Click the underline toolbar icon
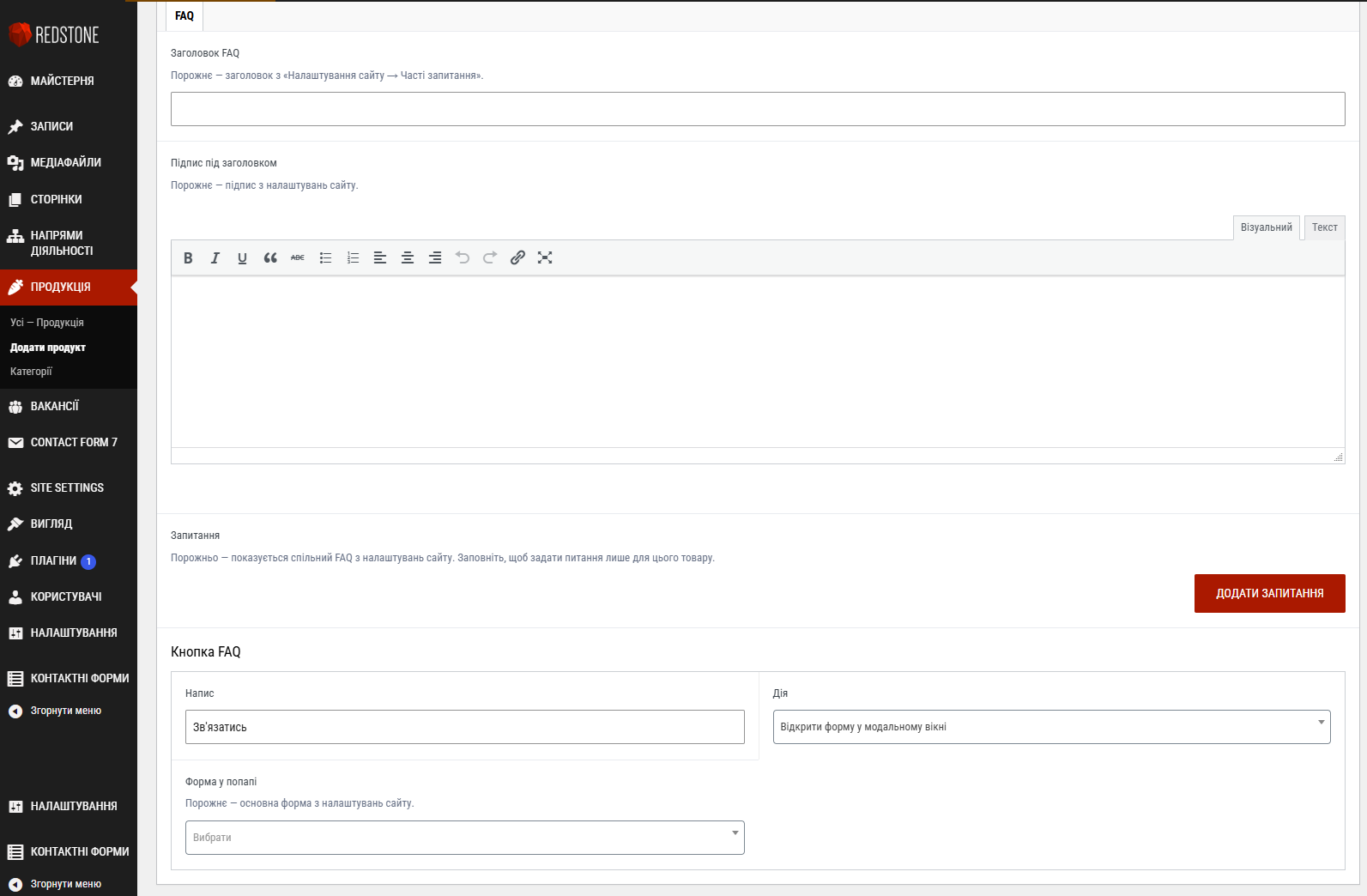 tap(243, 257)
